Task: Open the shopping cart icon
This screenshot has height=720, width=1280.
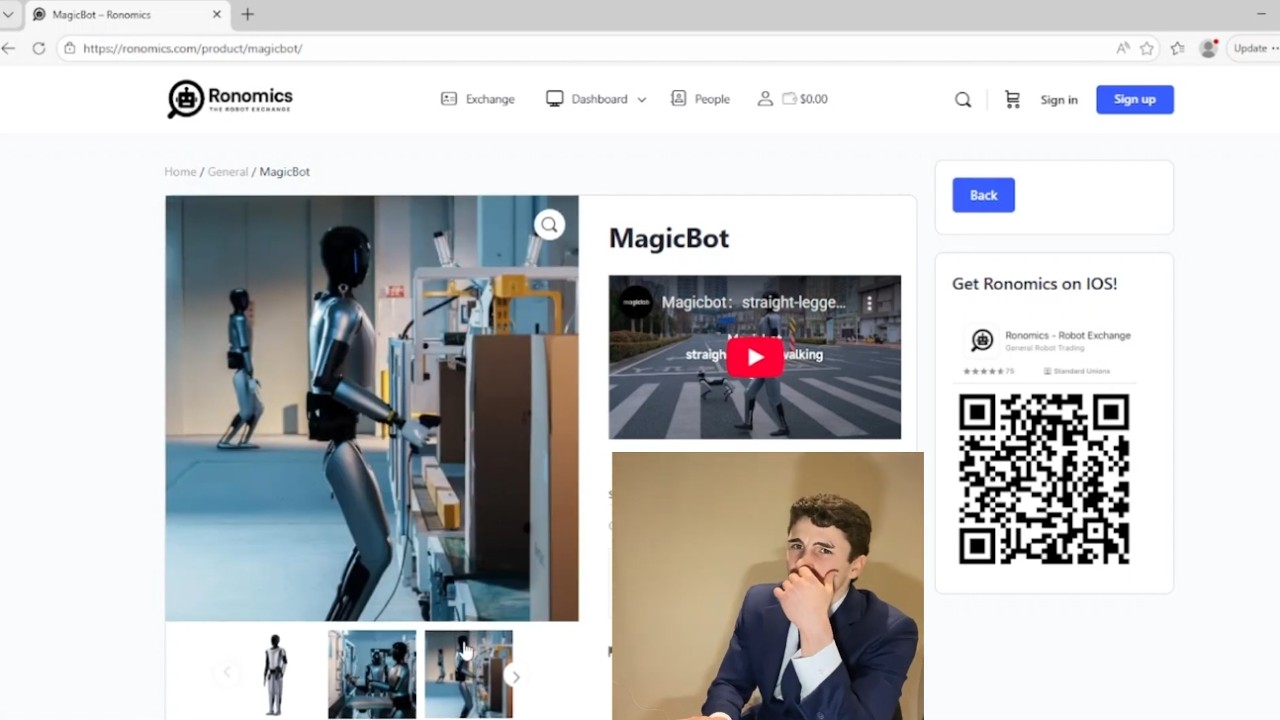Action: [x=1012, y=99]
